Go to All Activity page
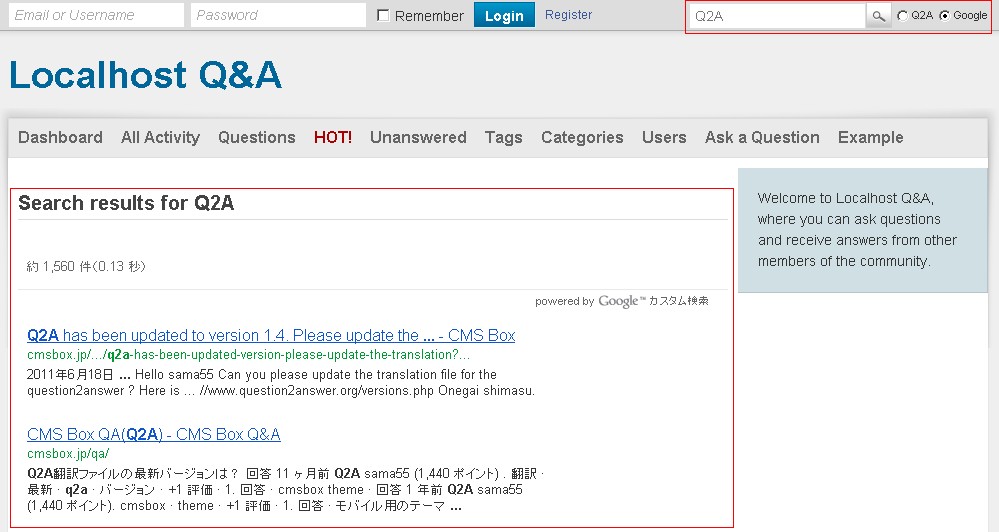Viewport: 999px width, 532px height. (160, 138)
